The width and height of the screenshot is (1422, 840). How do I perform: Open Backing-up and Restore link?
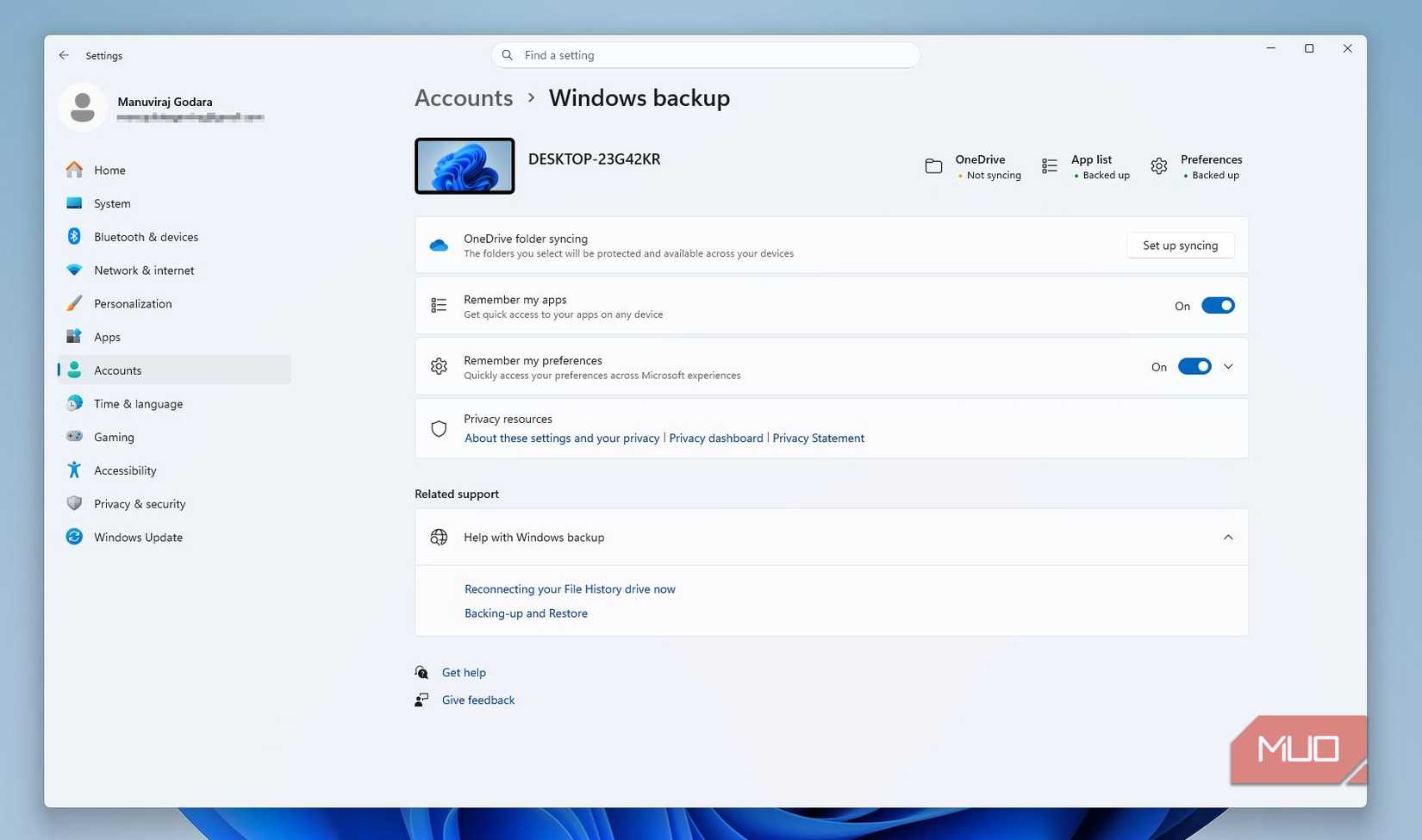tap(526, 613)
